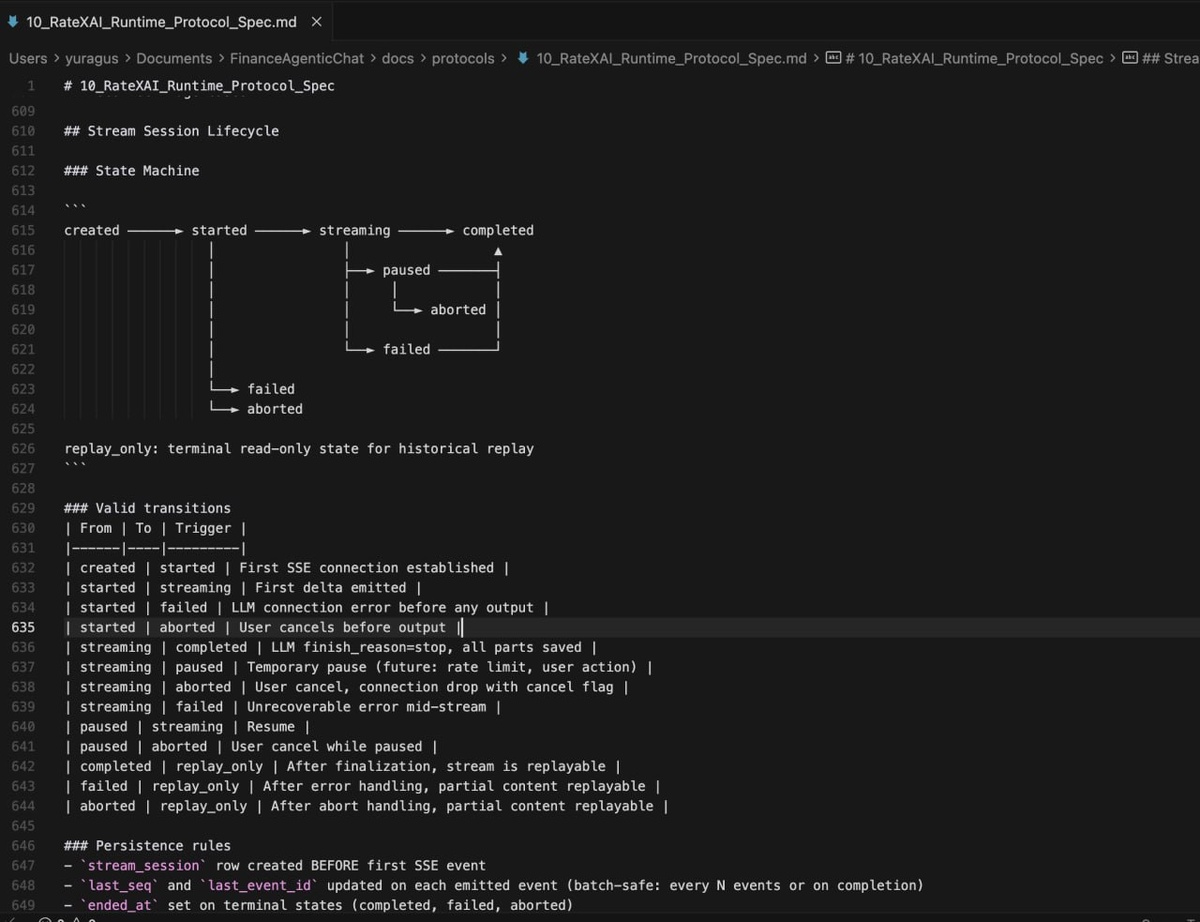Click 'After finalization, stream is replayable' text
This screenshot has width=1200, height=922.
[446, 766]
